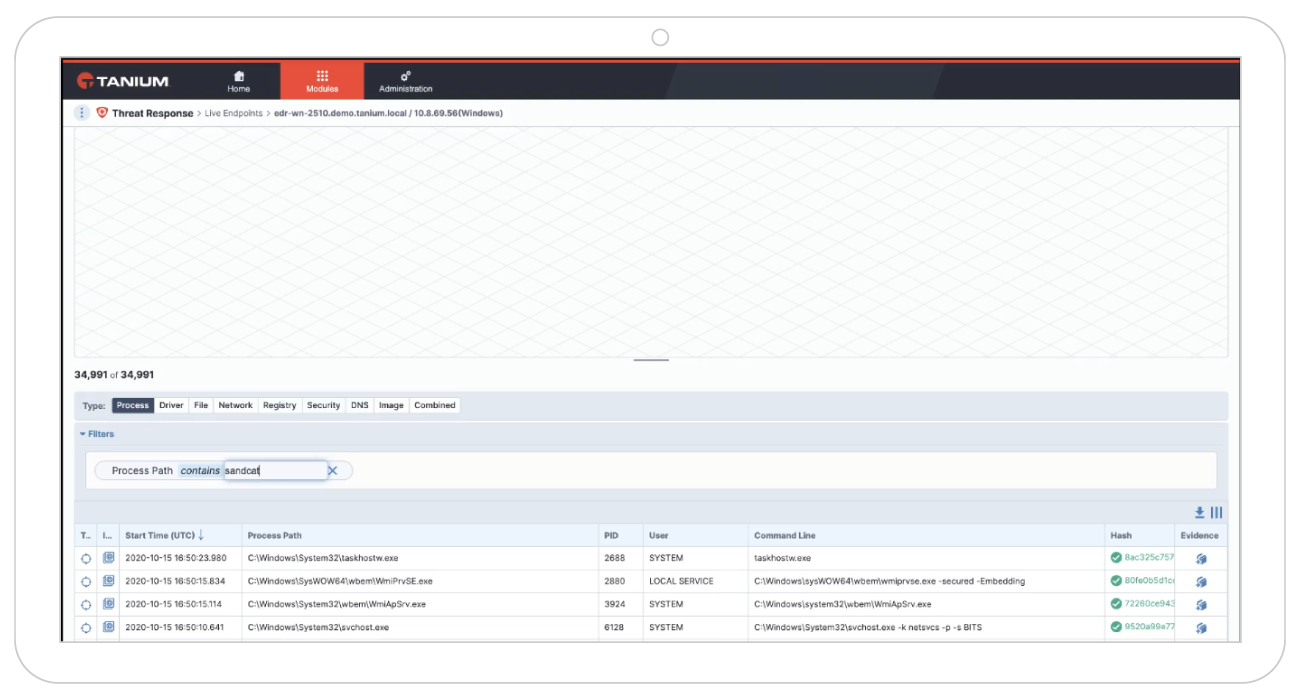Click hash 8ac325c757
Screen dimensions: 1300x700
point(1149,557)
